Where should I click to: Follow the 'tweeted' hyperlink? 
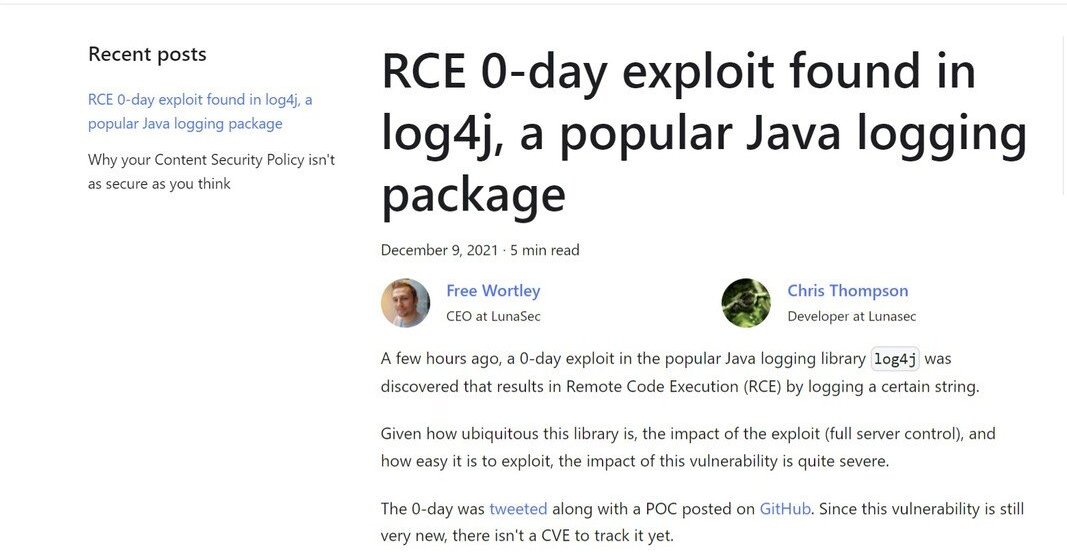pyautogui.click(x=518, y=509)
